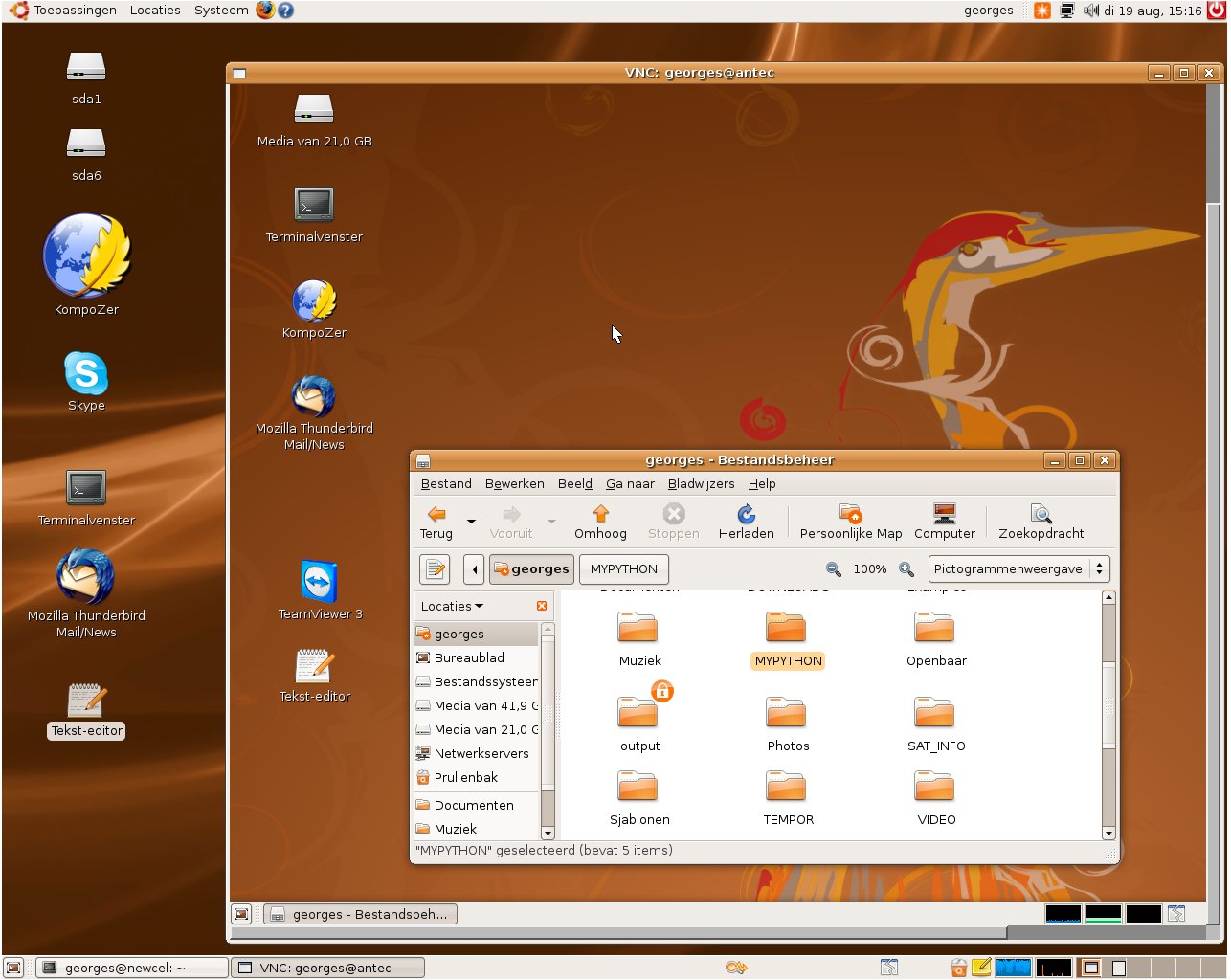Image resolution: width=1231 pixels, height=980 pixels.
Task: Click the Computer toolbar icon
Action: coord(944,522)
